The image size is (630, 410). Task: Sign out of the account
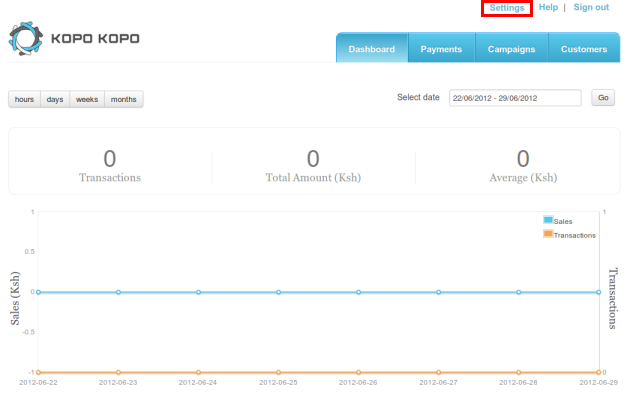[591, 8]
